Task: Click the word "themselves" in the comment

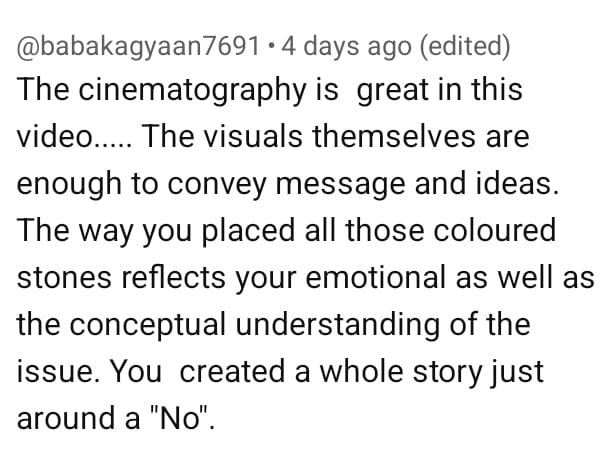Action: (x=393, y=137)
